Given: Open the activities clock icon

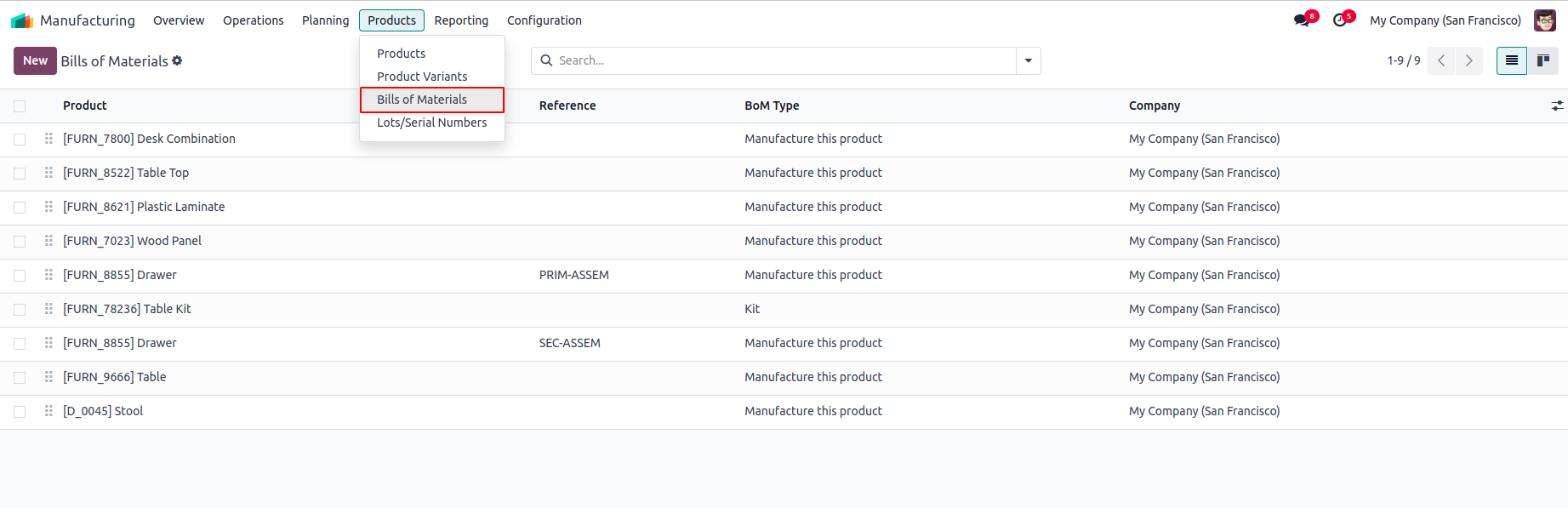Looking at the screenshot, I should (x=1340, y=20).
